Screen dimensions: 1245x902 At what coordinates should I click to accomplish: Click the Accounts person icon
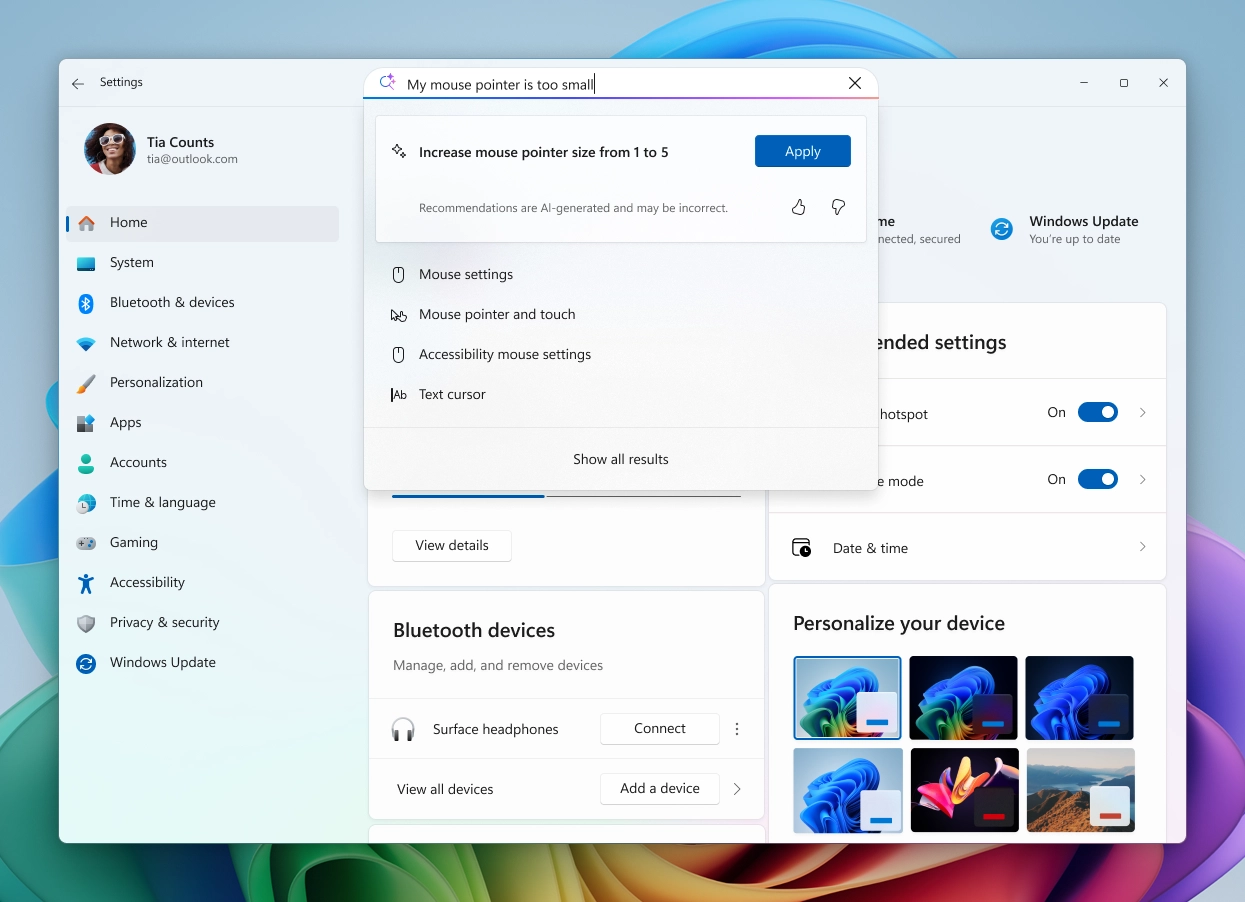(x=86, y=463)
